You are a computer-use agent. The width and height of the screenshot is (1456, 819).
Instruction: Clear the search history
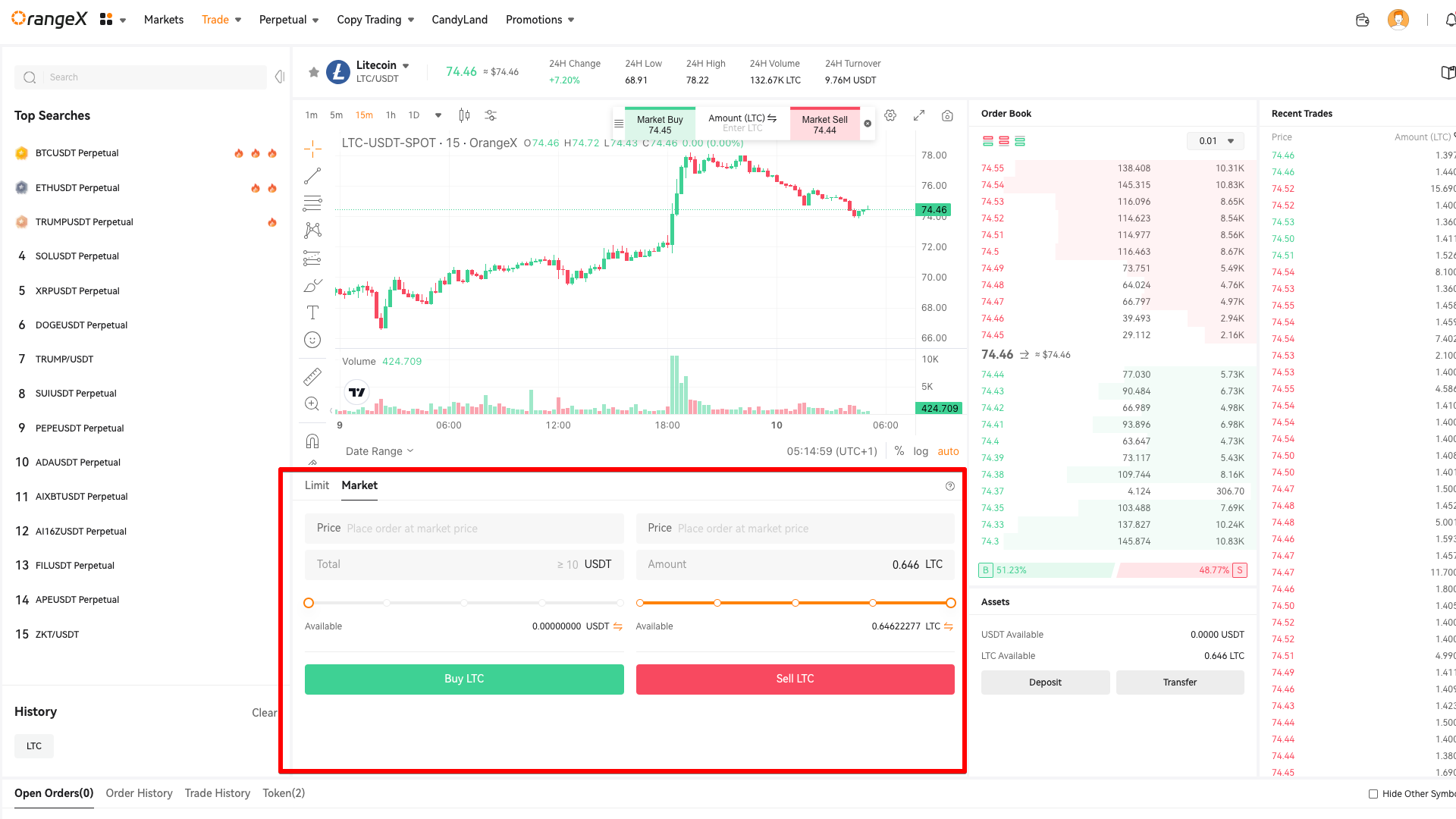[265, 713]
